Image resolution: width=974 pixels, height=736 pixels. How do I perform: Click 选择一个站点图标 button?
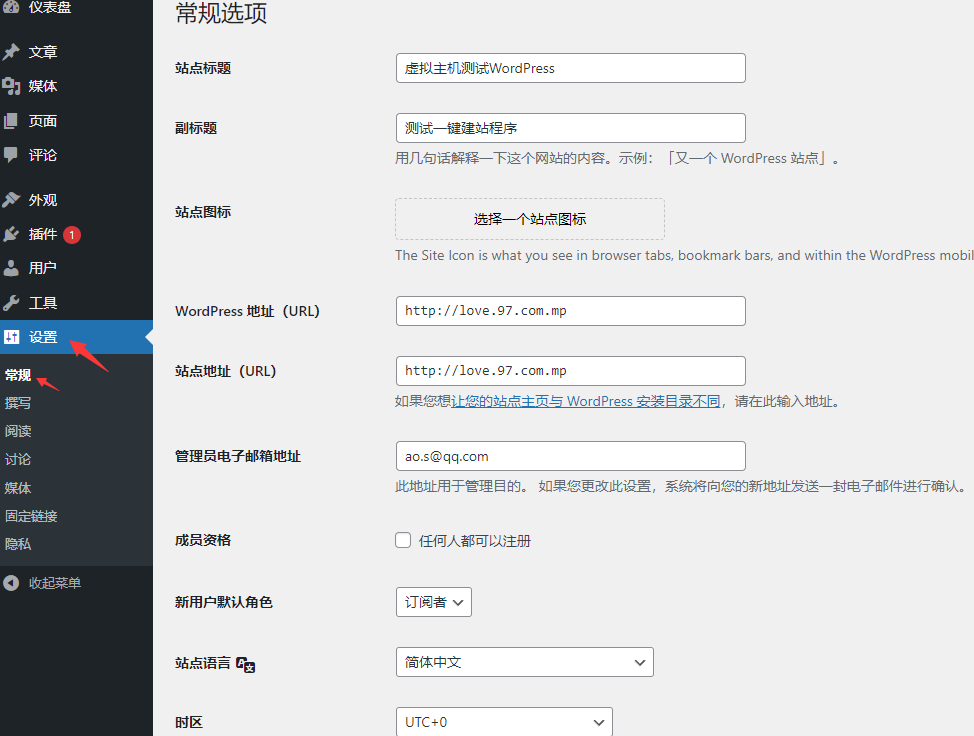(529, 219)
